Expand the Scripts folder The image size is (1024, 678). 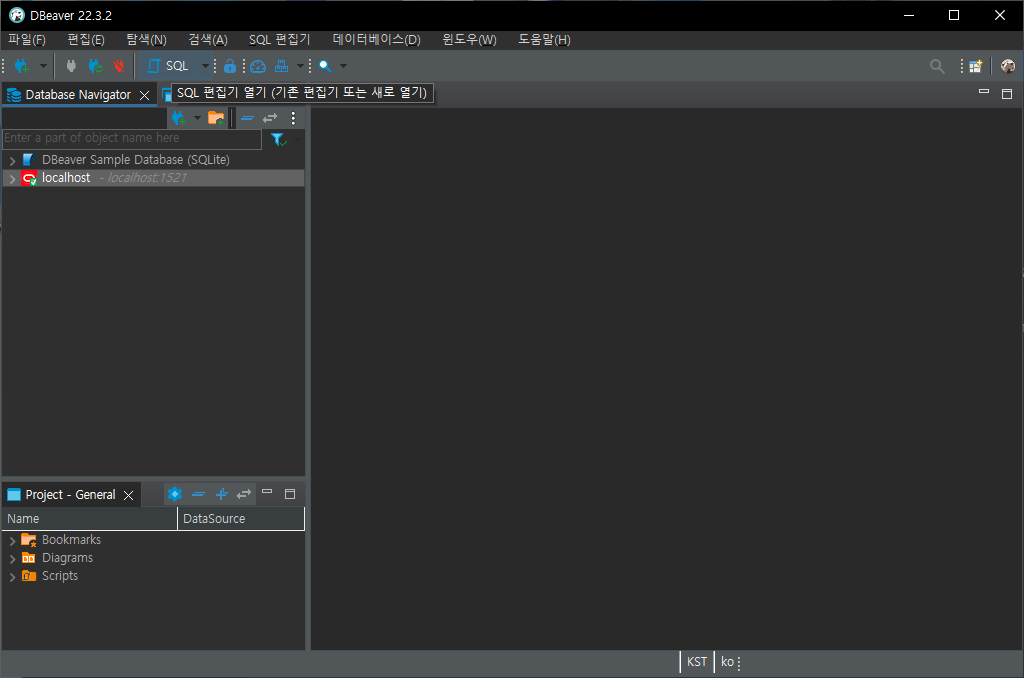click(12, 577)
